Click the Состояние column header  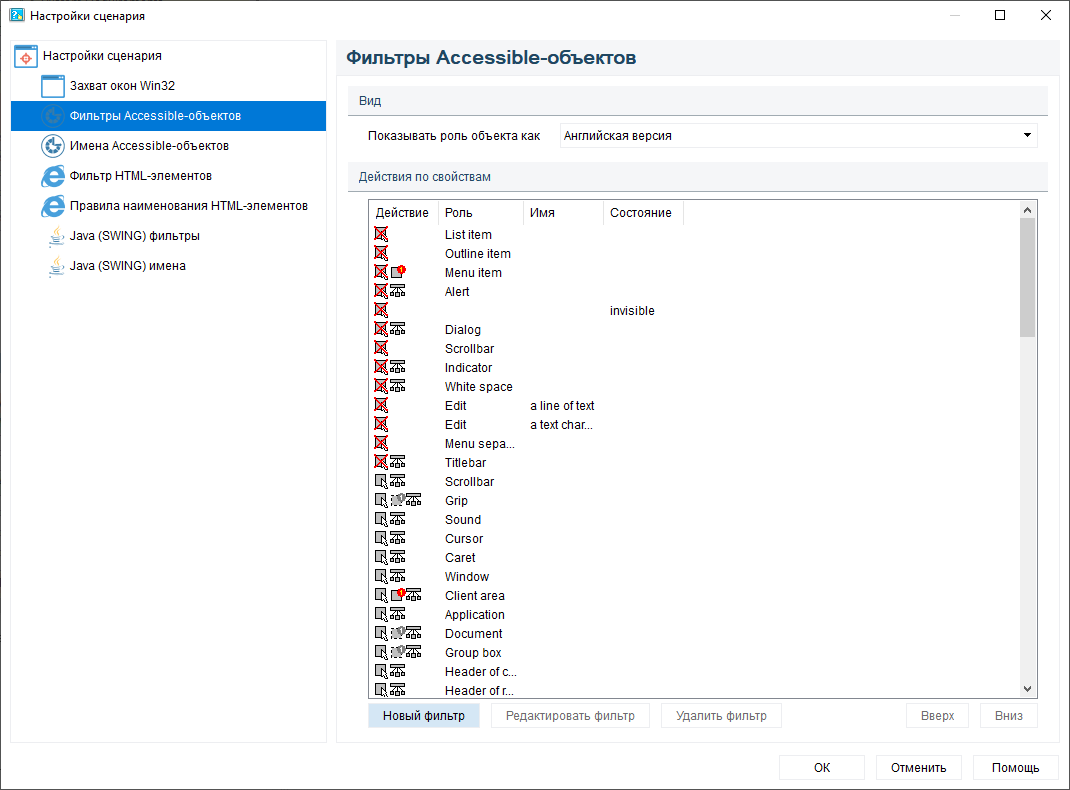(x=640, y=213)
